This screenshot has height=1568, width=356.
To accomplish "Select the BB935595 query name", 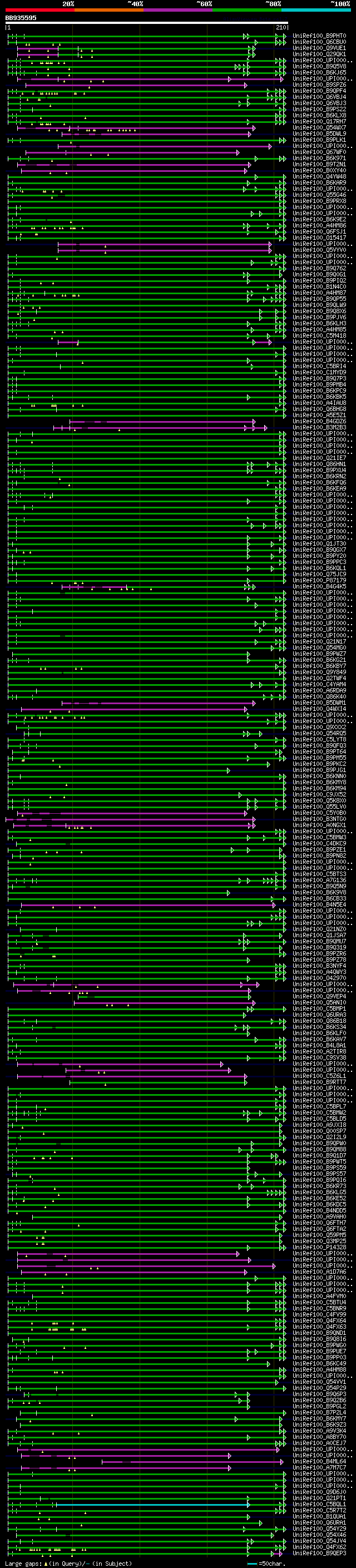I will click(x=21, y=18).
